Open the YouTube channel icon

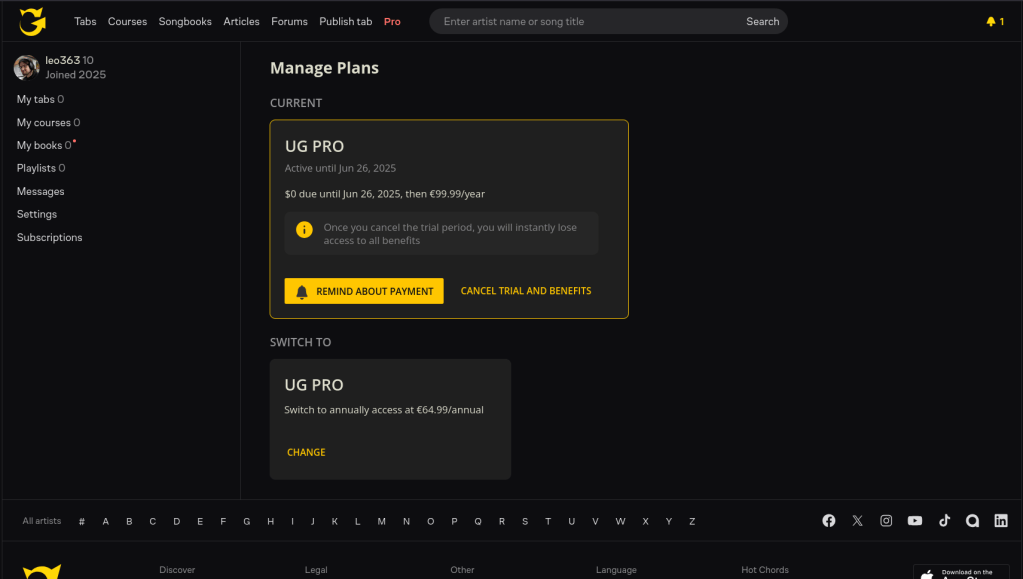point(915,521)
